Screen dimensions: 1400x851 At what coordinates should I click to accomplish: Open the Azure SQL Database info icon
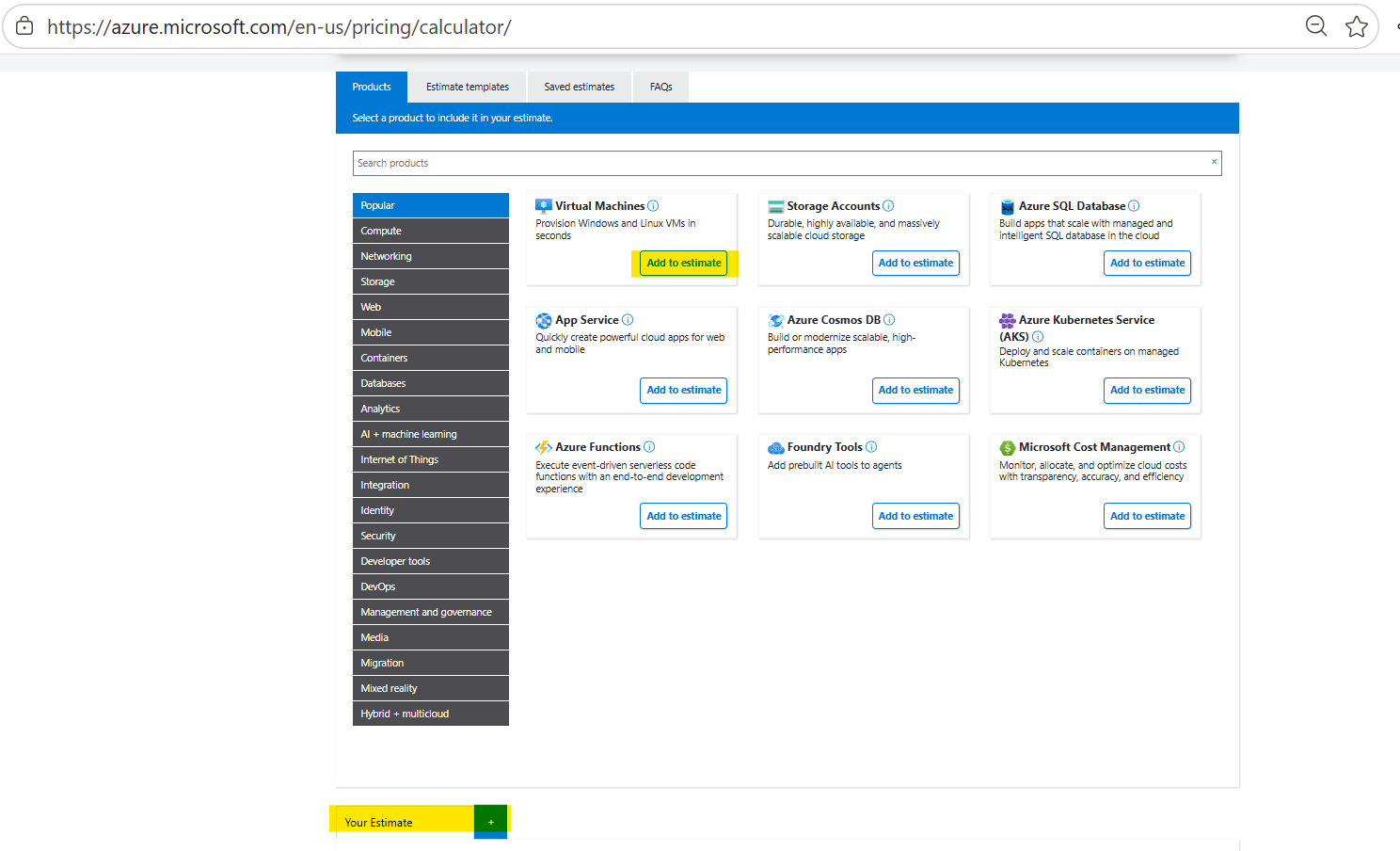[1134, 206]
